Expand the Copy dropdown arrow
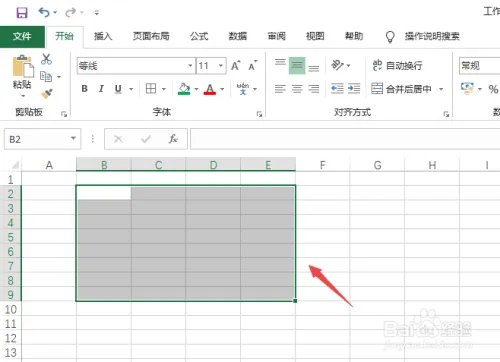This screenshot has height=362, width=500. tap(59, 77)
